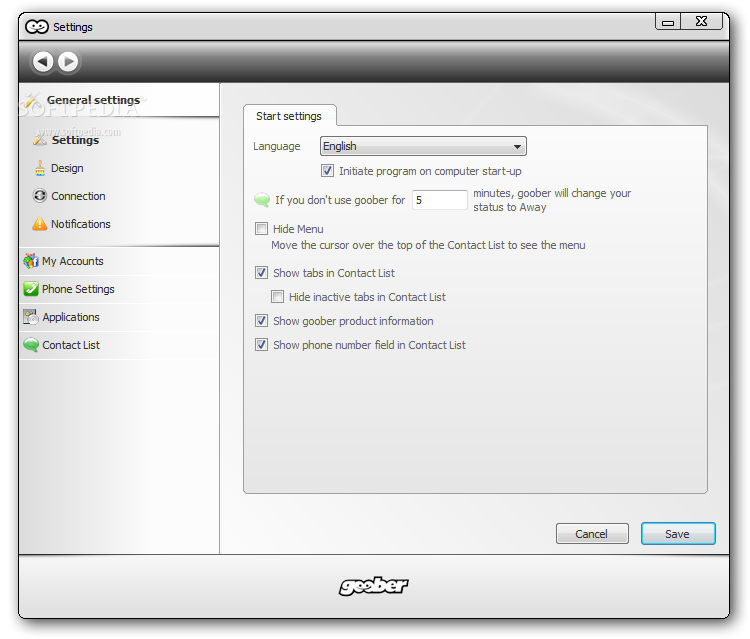Click the speech bubble icon near away timer
750x639 pixels.
point(262,200)
